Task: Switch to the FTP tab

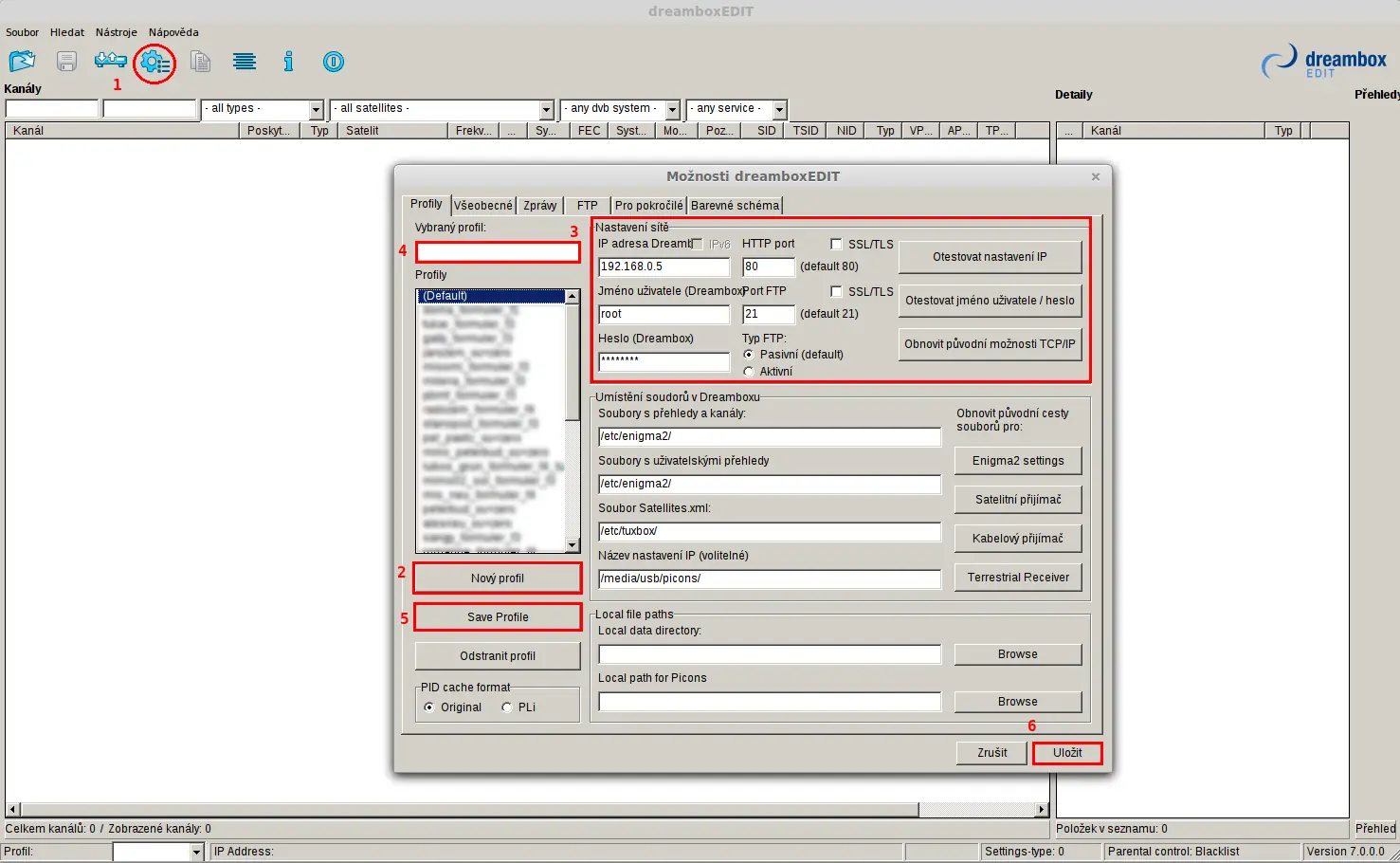Action: tap(588, 206)
